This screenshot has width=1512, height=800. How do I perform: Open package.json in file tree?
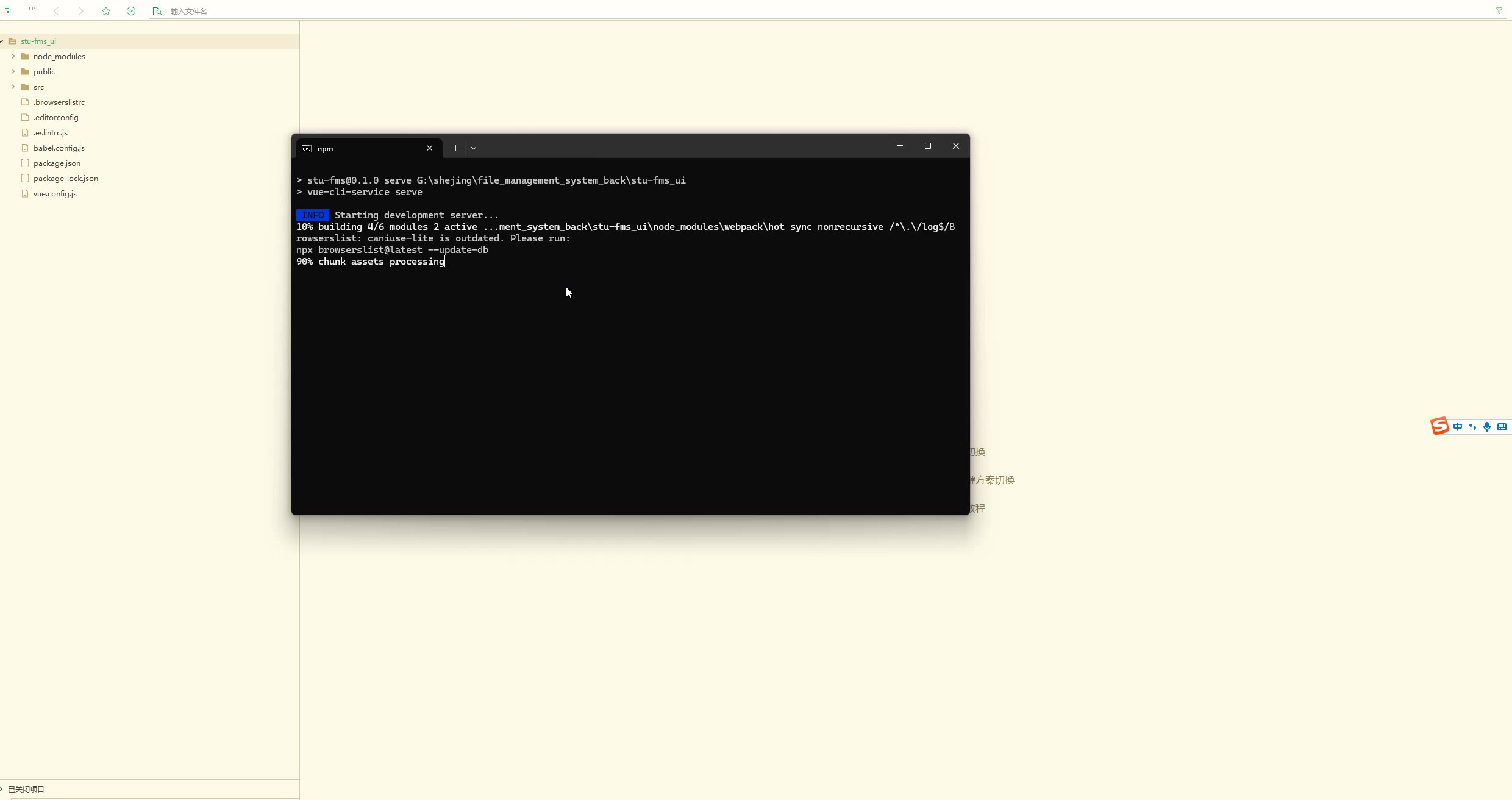(57, 163)
